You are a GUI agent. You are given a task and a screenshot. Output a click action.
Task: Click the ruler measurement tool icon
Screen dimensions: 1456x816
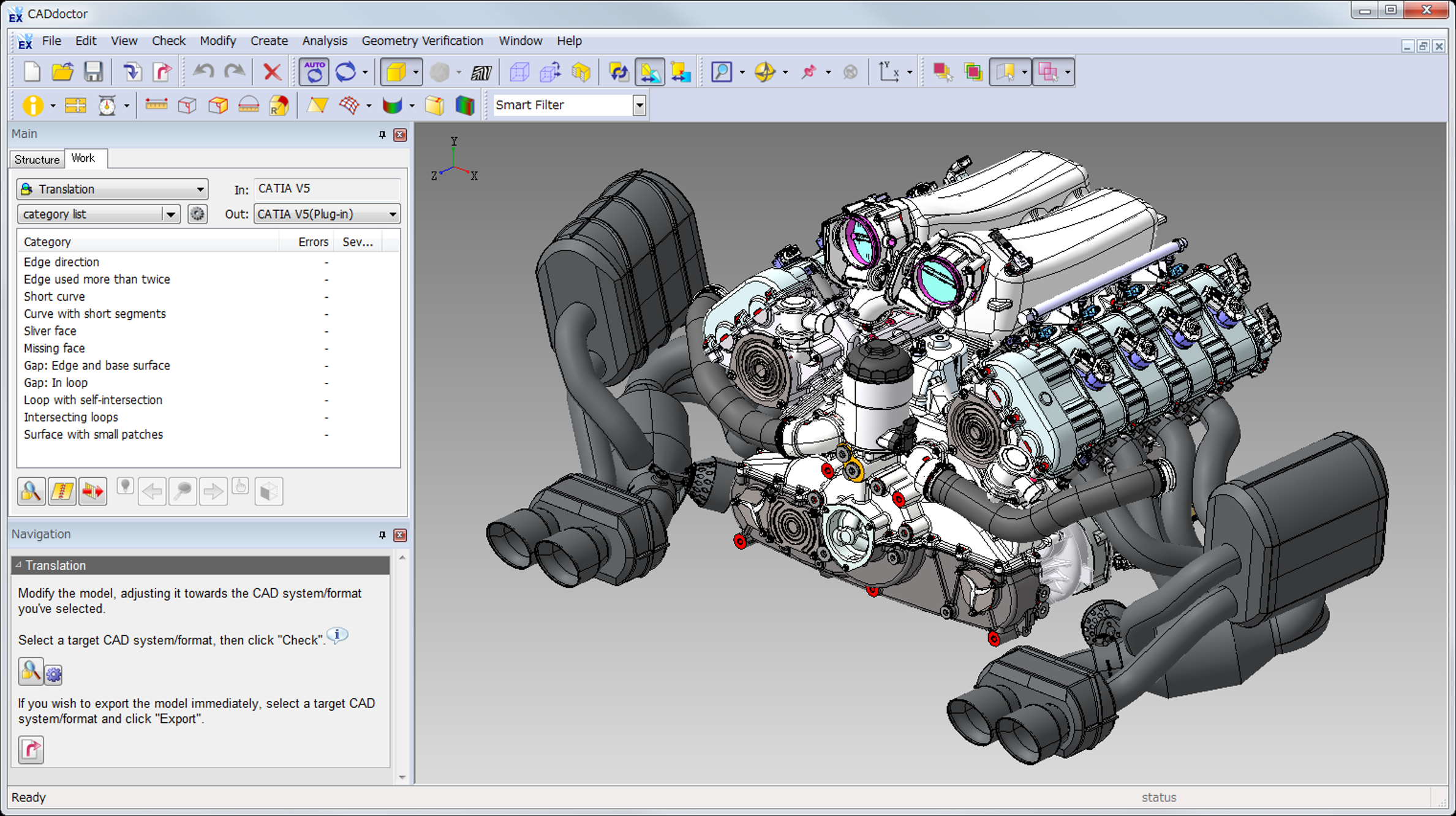pos(156,105)
